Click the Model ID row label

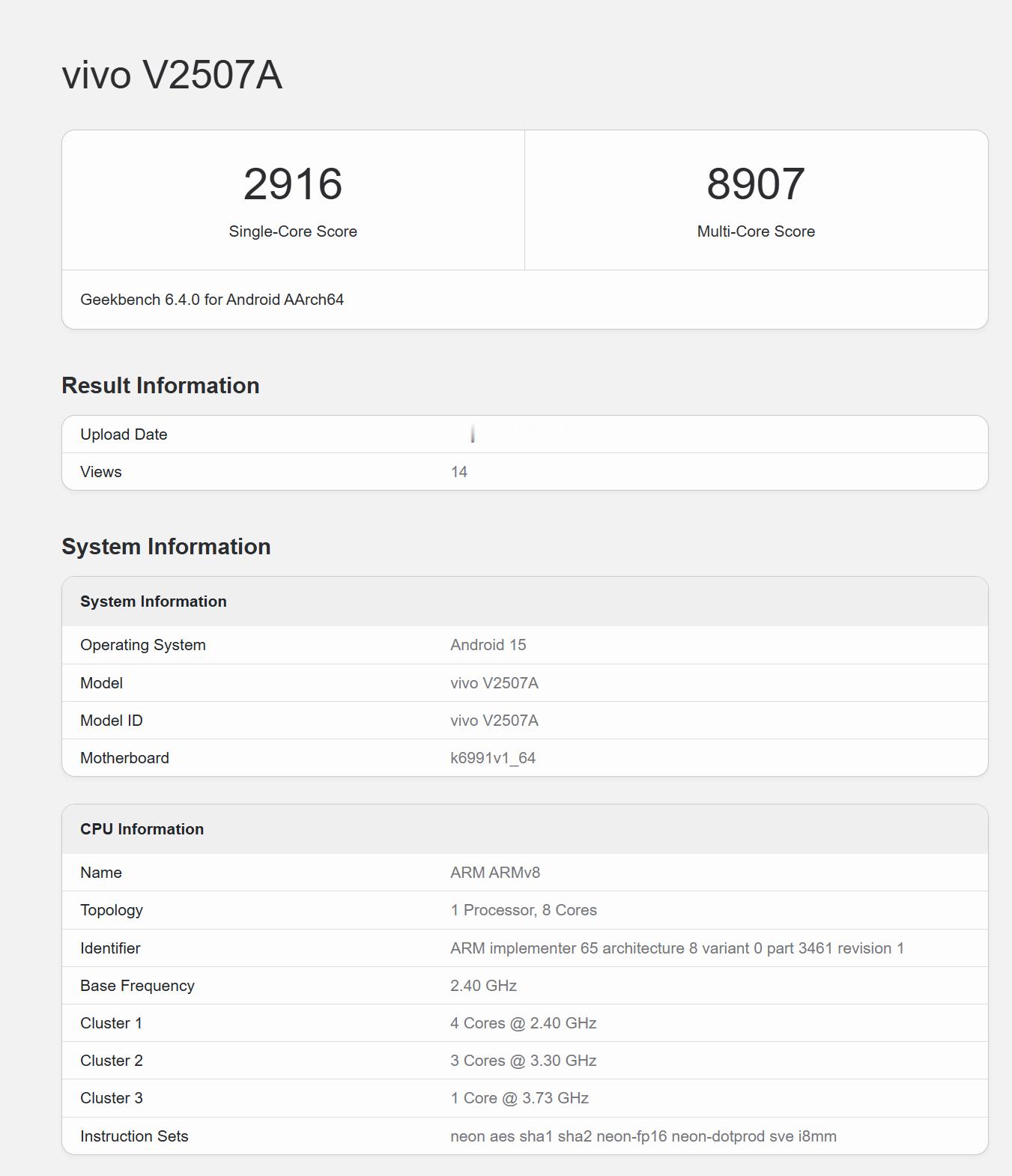pyautogui.click(x=112, y=721)
